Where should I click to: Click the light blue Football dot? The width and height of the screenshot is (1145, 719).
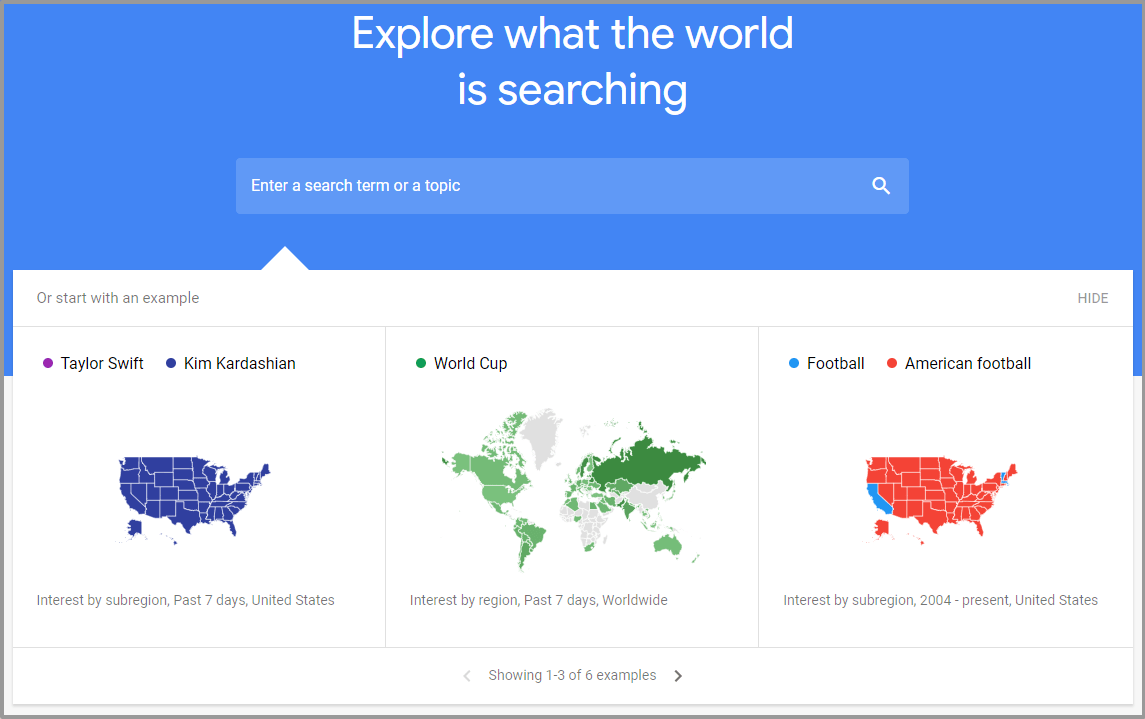[x=794, y=364]
